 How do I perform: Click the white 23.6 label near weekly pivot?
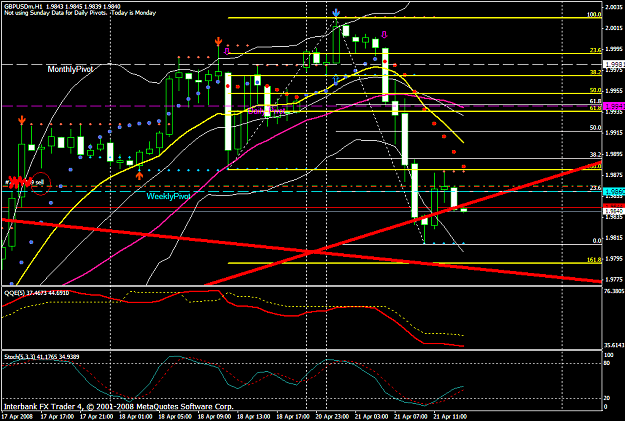pos(596,188)
